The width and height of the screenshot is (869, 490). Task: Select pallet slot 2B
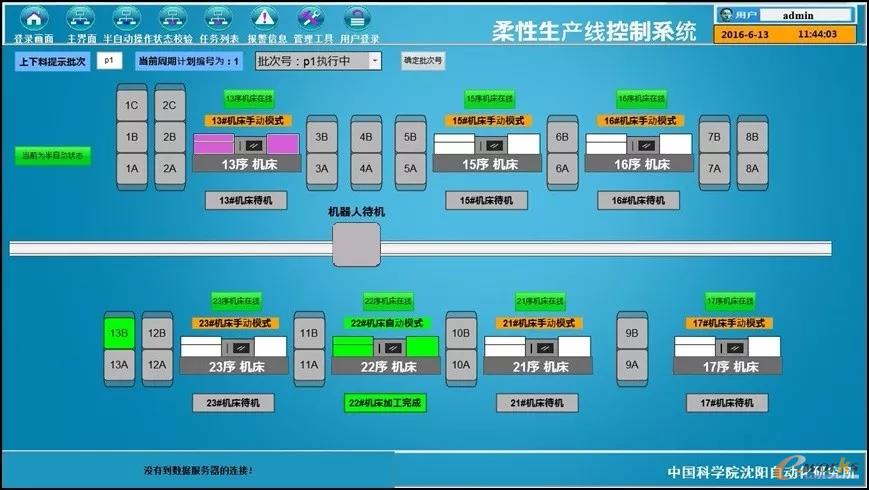[x=170, y=137]
